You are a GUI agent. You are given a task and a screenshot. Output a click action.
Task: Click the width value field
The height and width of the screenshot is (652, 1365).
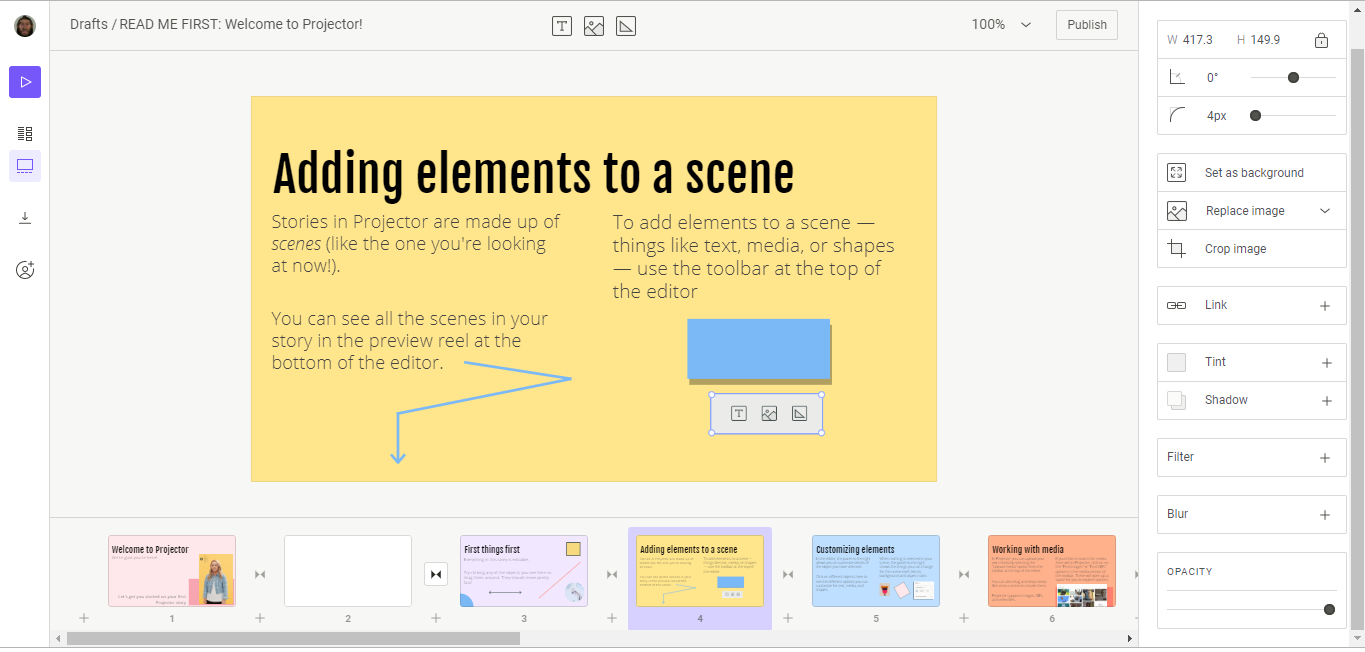point(1198,40)
